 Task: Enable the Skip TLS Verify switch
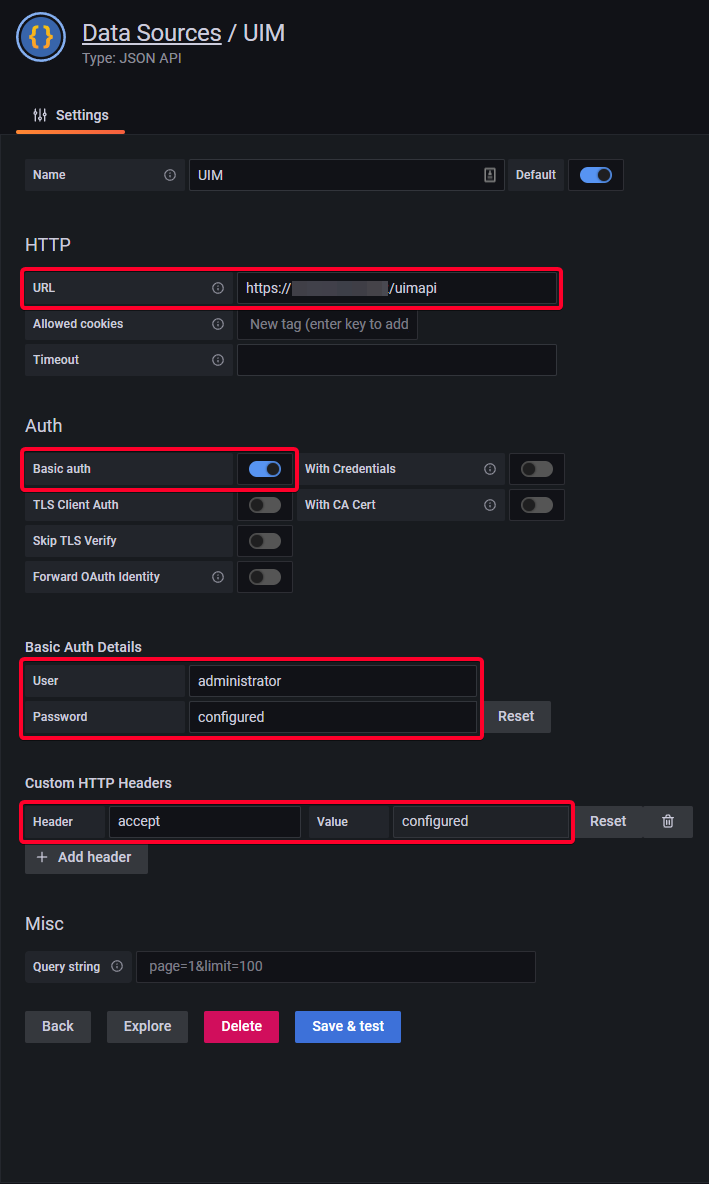pyautogui.click(x=265, y=541)
